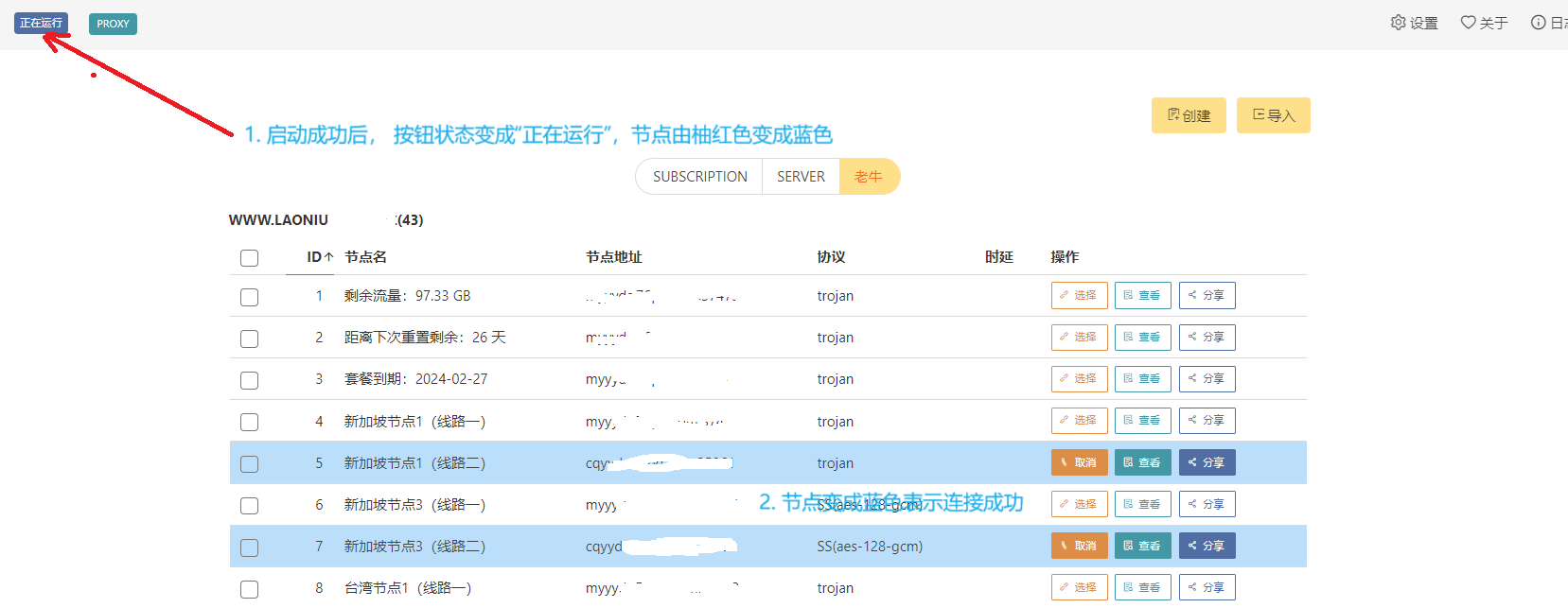1568x608 pixels.
Task: Click 分享 for row 3
Action: point(1207,379)
